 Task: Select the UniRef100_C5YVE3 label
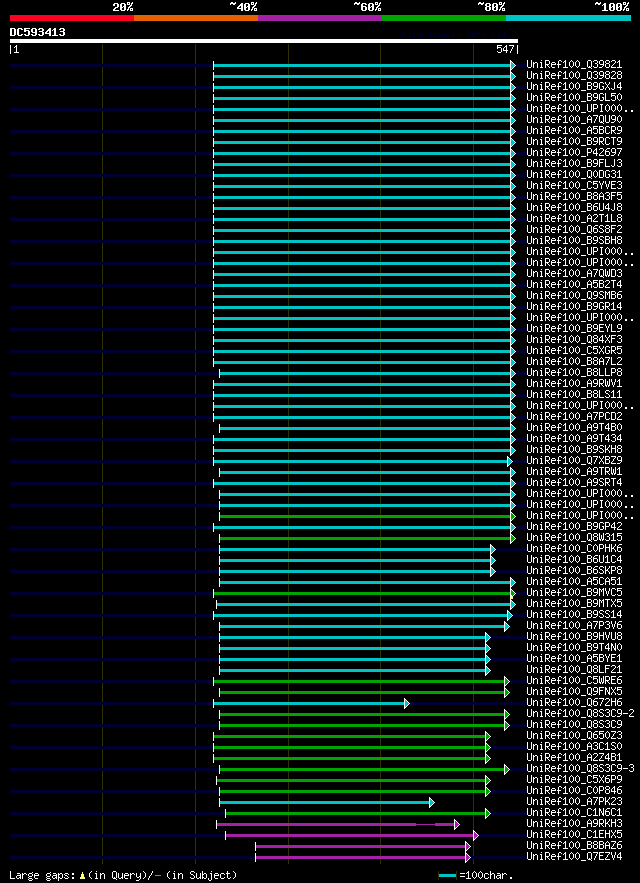point(574,185)
